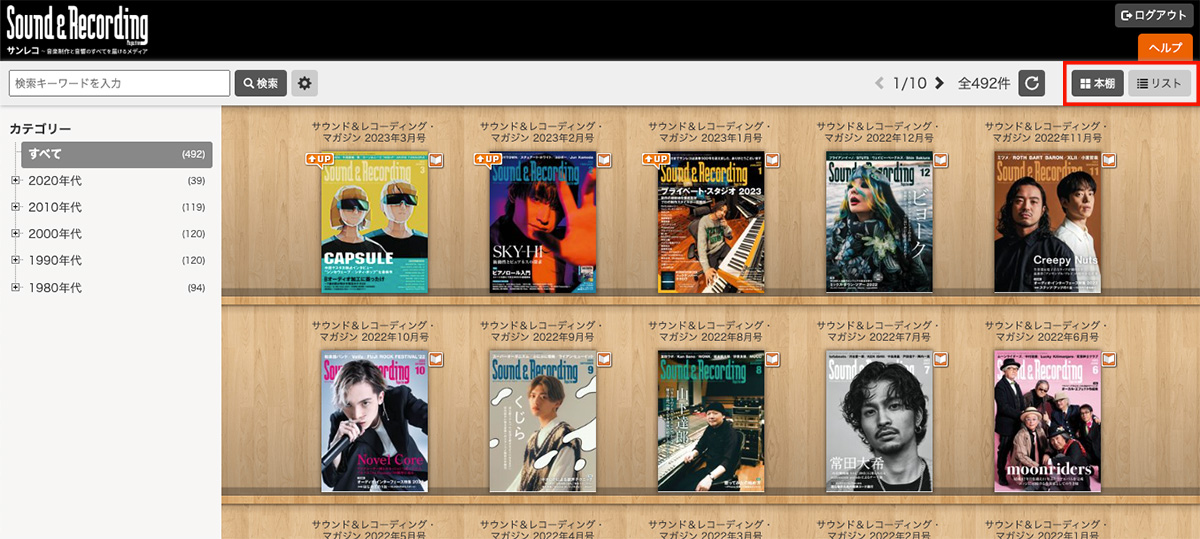Viewport: 1200px width, 539px height.
Task: Click title サウンド&レコーディング・マガジン 2022年8月号
Action: pyautogui.click(x=711, y=332)
